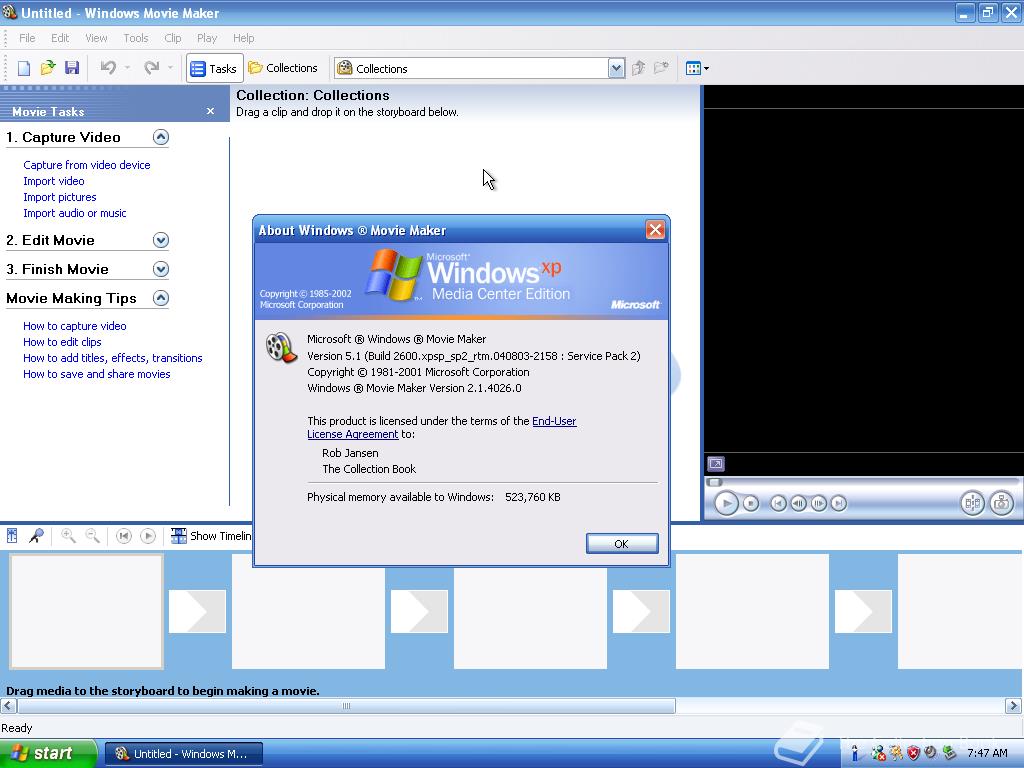Click the Zoom Timeline Out icon
This screenshot has height=768, width=1024.
93,536
